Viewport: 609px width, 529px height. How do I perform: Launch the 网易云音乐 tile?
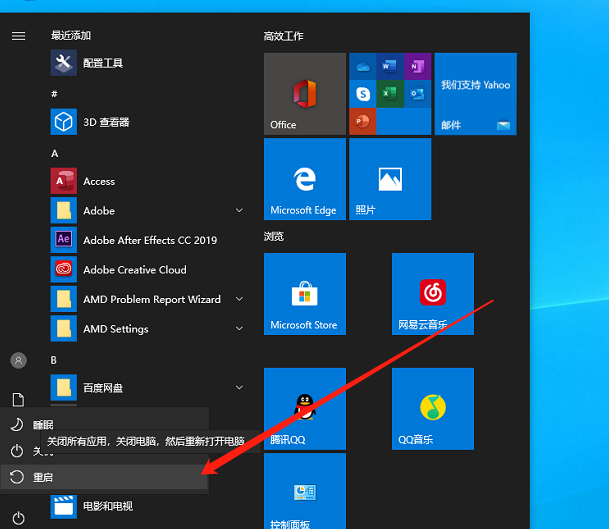click(x=433, y=294)
